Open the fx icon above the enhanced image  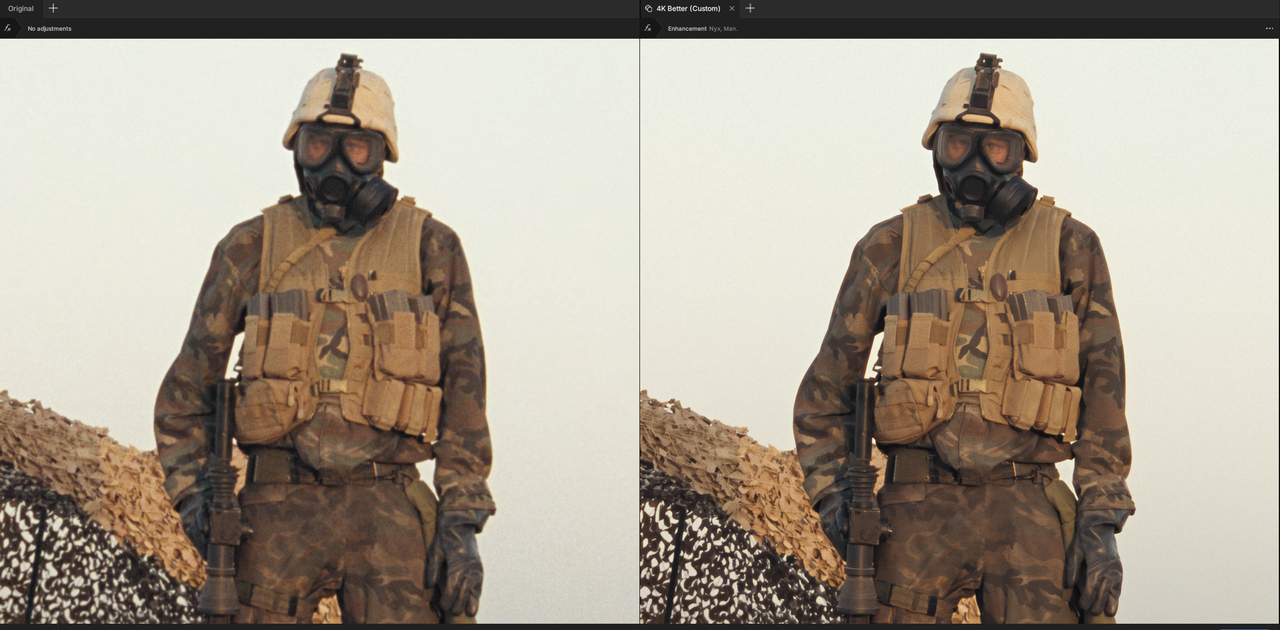click(x=648, y=28)
